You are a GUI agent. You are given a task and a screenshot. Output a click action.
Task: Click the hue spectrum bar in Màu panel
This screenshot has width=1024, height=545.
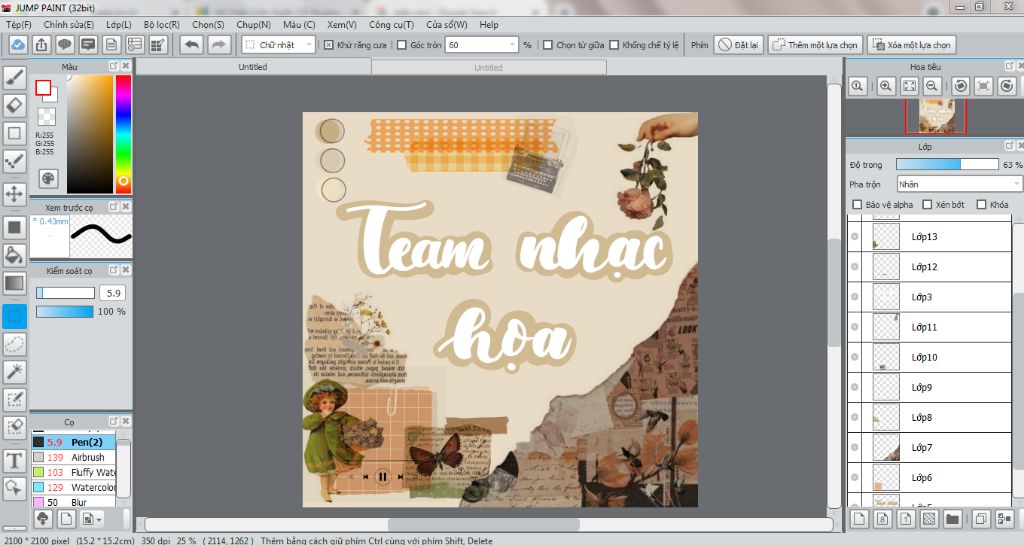coord(123,134)
